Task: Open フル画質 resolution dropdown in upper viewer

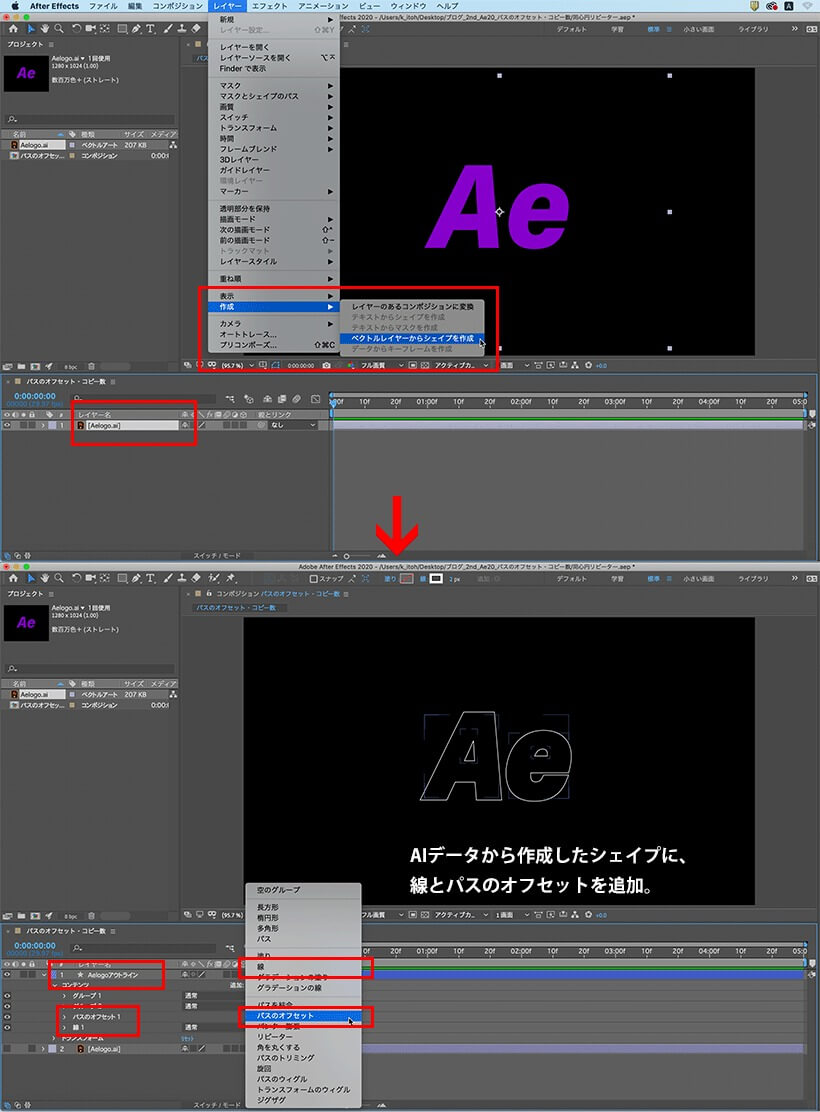Action: click(382, 365)
